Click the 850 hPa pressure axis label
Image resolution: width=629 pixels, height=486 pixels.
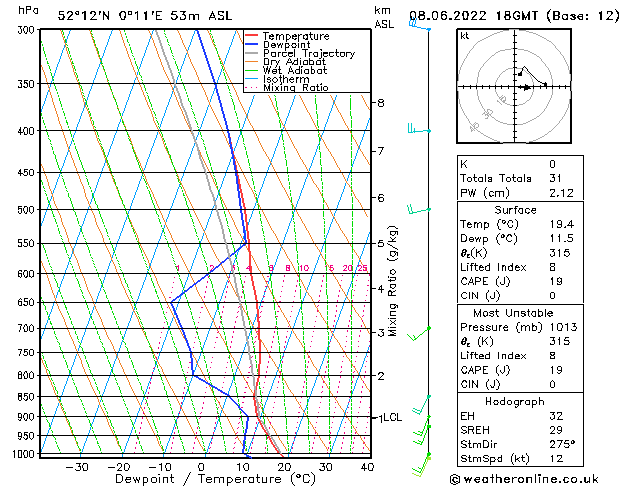point(26,397)
